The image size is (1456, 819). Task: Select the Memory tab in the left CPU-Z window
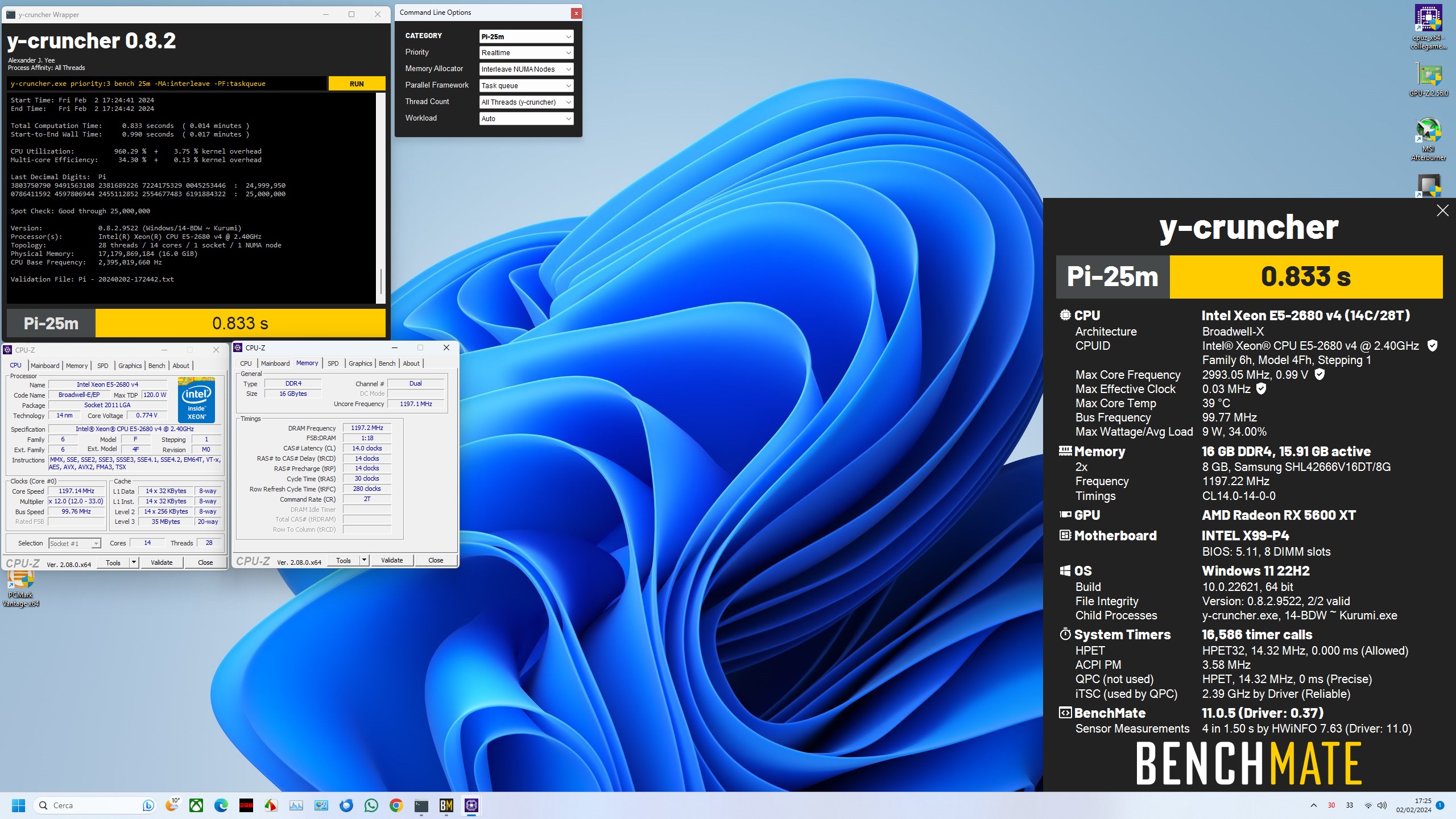(77, 366)
